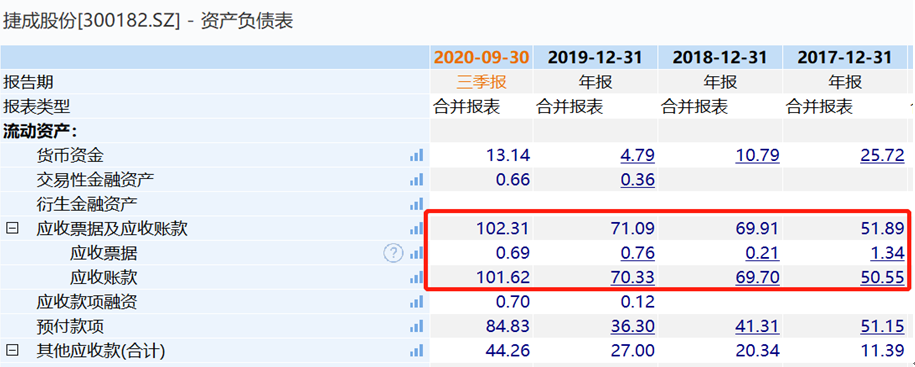
Task: Click the 三季报 report period cell
Action: (481, 82)
